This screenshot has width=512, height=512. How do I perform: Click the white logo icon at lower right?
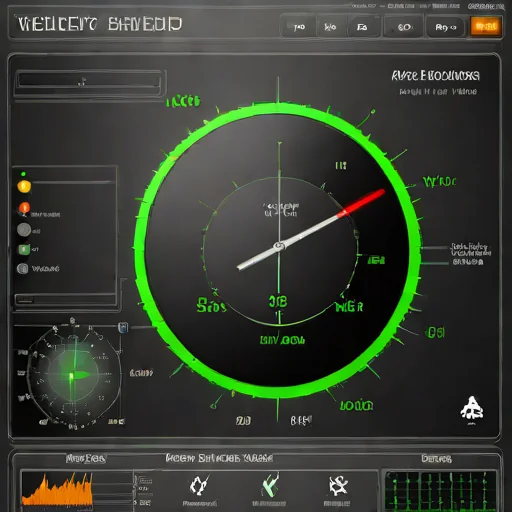point(472,408)
